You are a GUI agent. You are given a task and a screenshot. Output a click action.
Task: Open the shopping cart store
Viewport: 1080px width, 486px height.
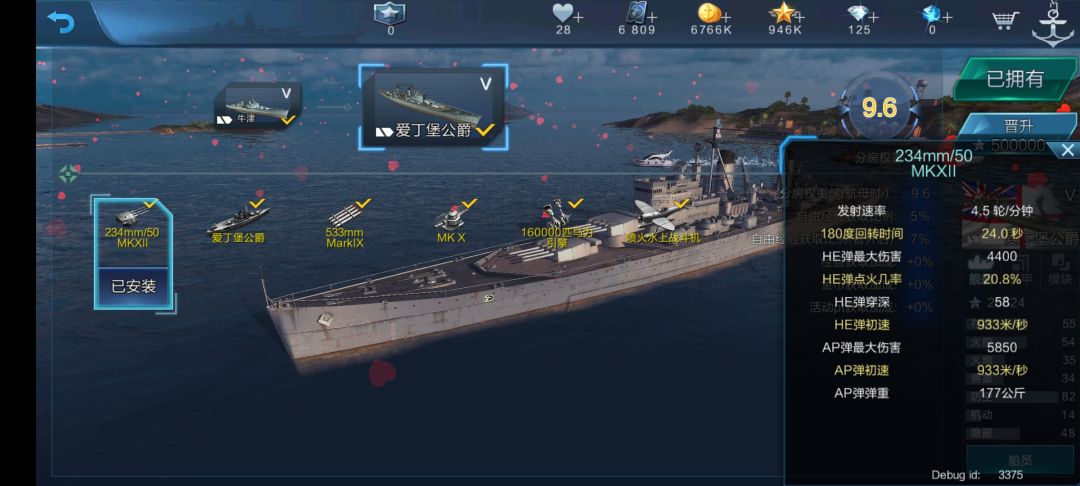tap(1006, 20)
